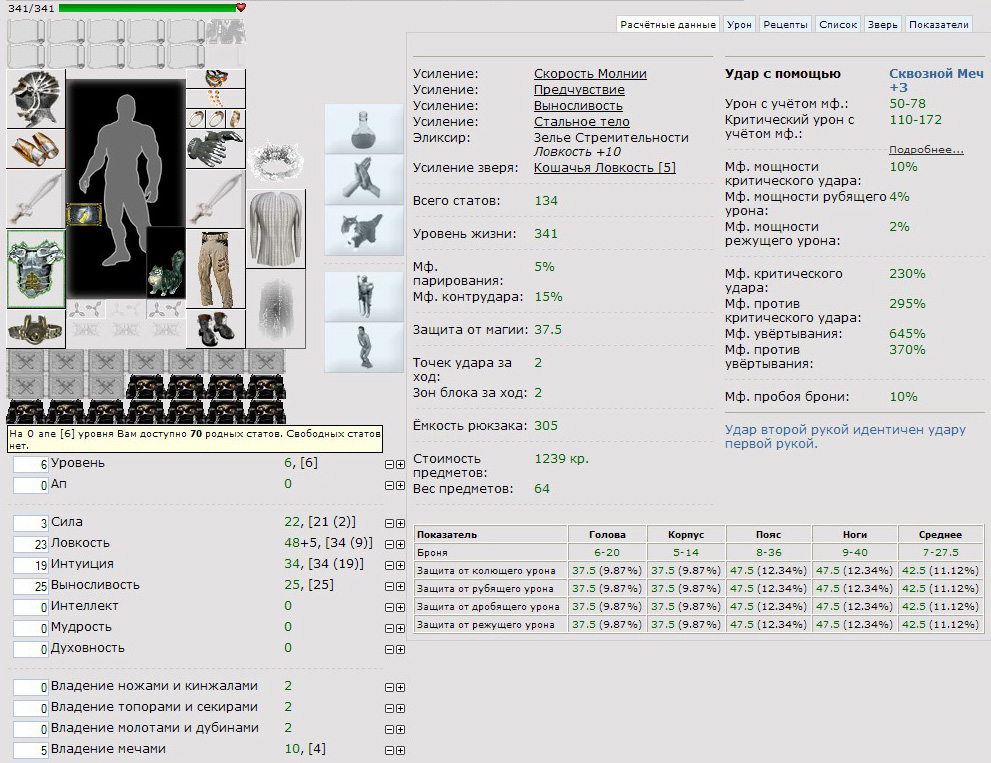Click the Защита от колющего урона row label
The image size is (991, 763).
pyautogui.click(x=486, y=571)
